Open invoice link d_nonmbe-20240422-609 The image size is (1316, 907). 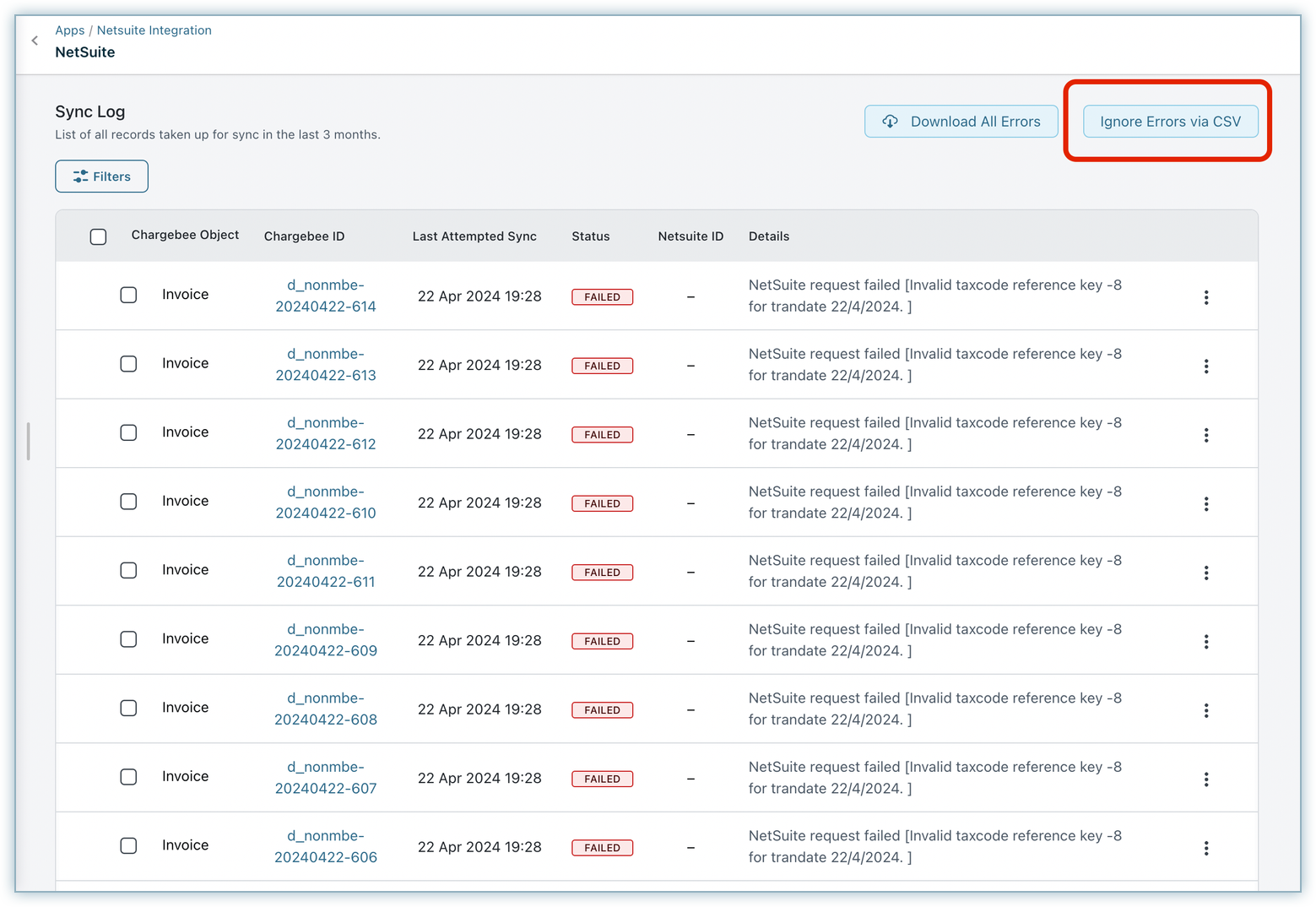click(326, 640)
